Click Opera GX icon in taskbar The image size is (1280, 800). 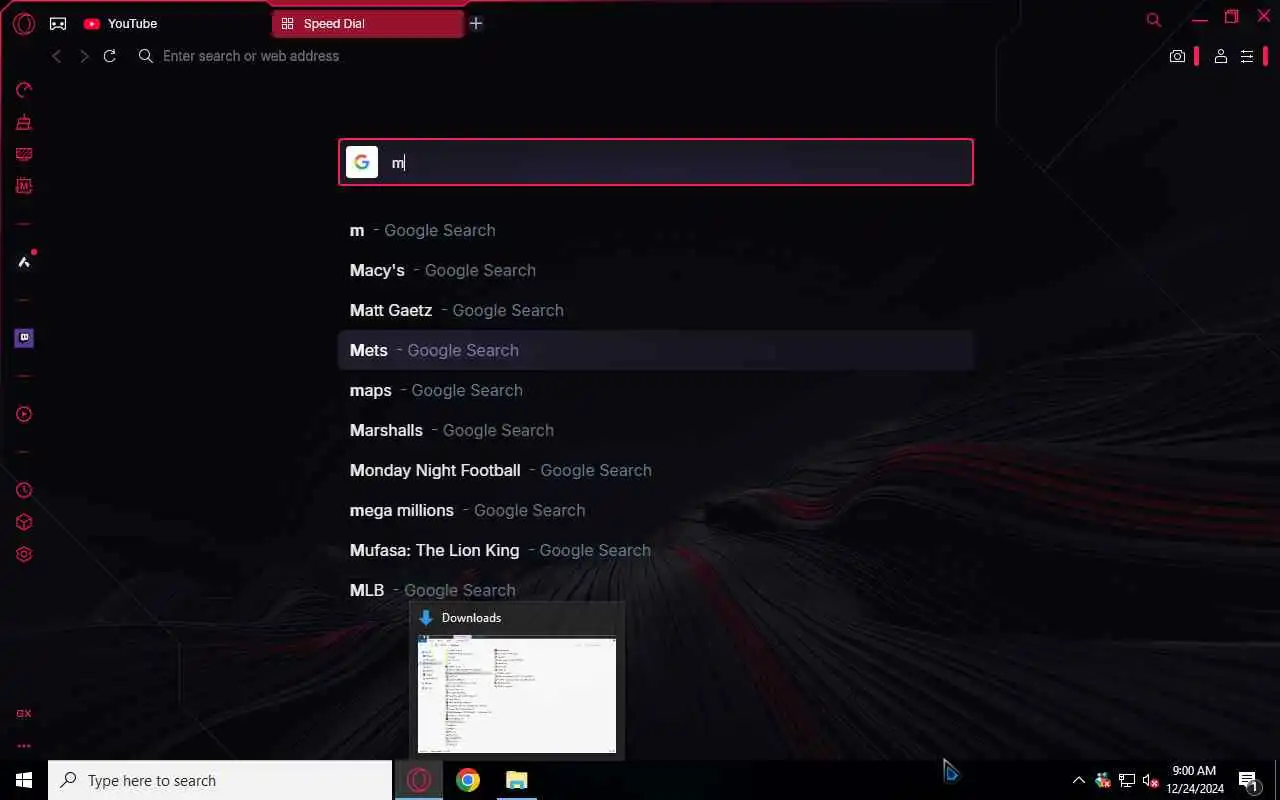tap(419, 780)
